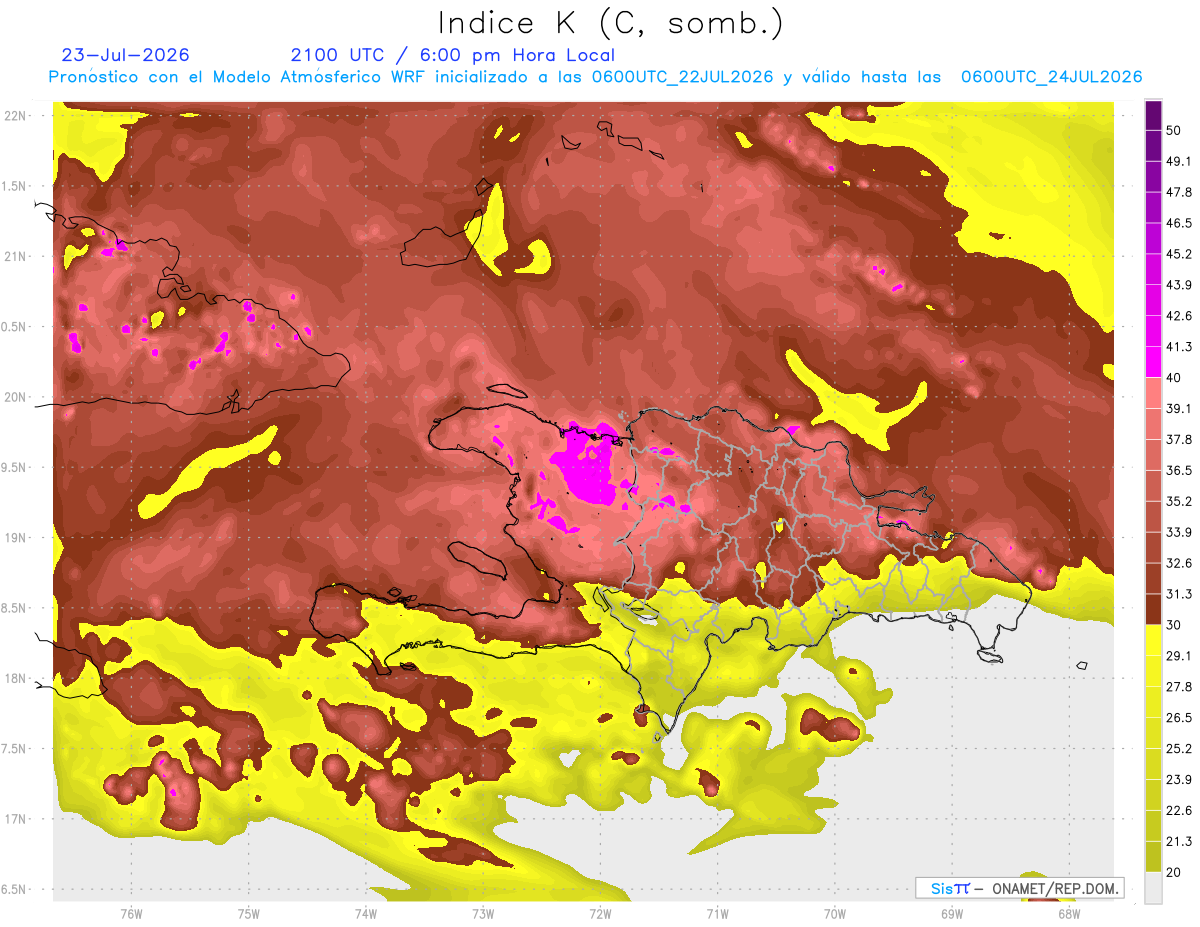Click the "19N" latitude label
The image size is (1200, 927).
click(x=15, y=537)
